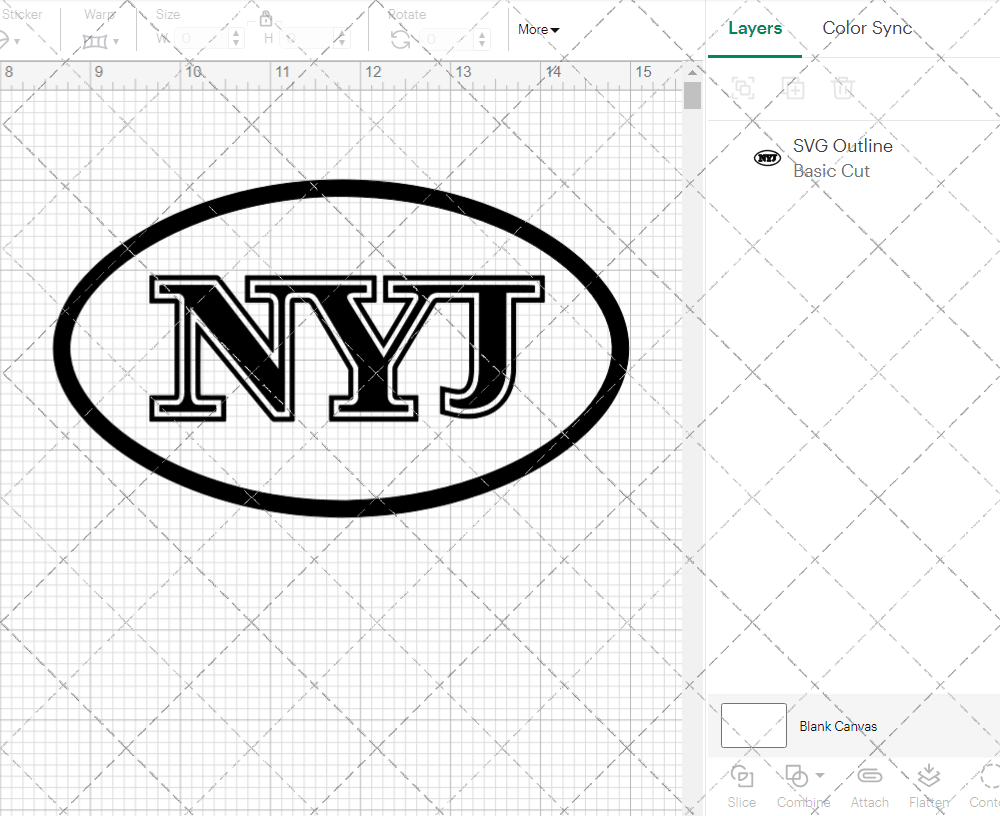Click the Size width input field
This screenshot has height=816, width=1000.
click(200, 39)
